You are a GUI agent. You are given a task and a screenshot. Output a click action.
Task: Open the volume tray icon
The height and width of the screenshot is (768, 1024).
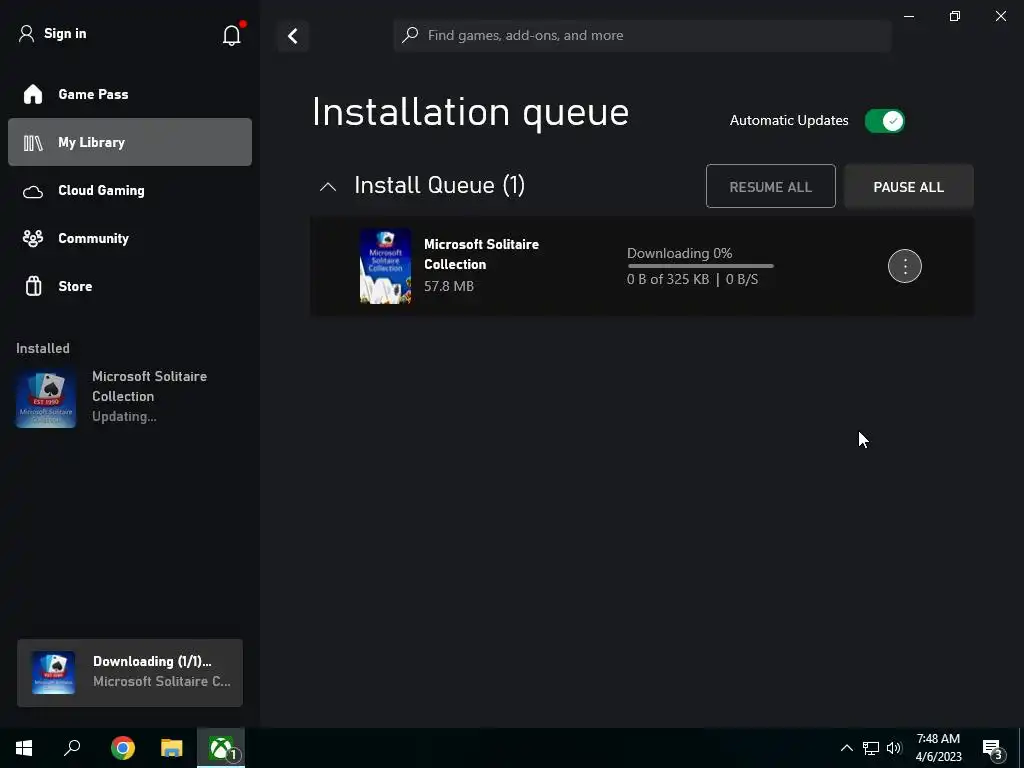coord(894,748)
